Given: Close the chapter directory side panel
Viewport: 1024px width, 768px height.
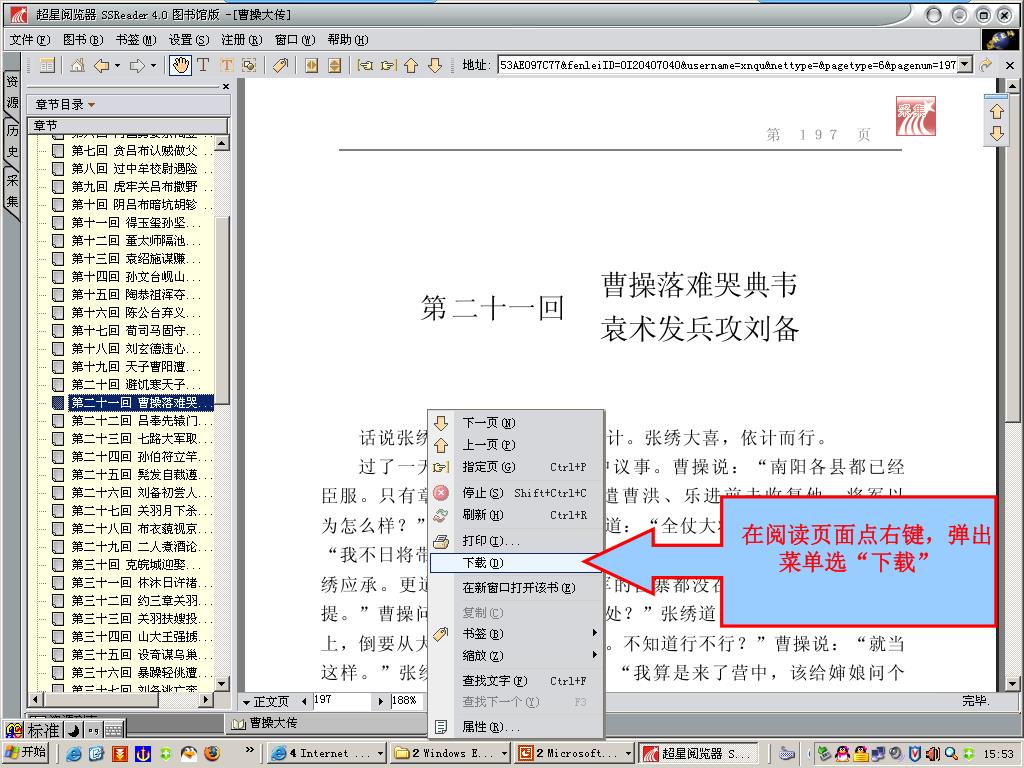Looking at the screenshot, I should tap(226, 86).
